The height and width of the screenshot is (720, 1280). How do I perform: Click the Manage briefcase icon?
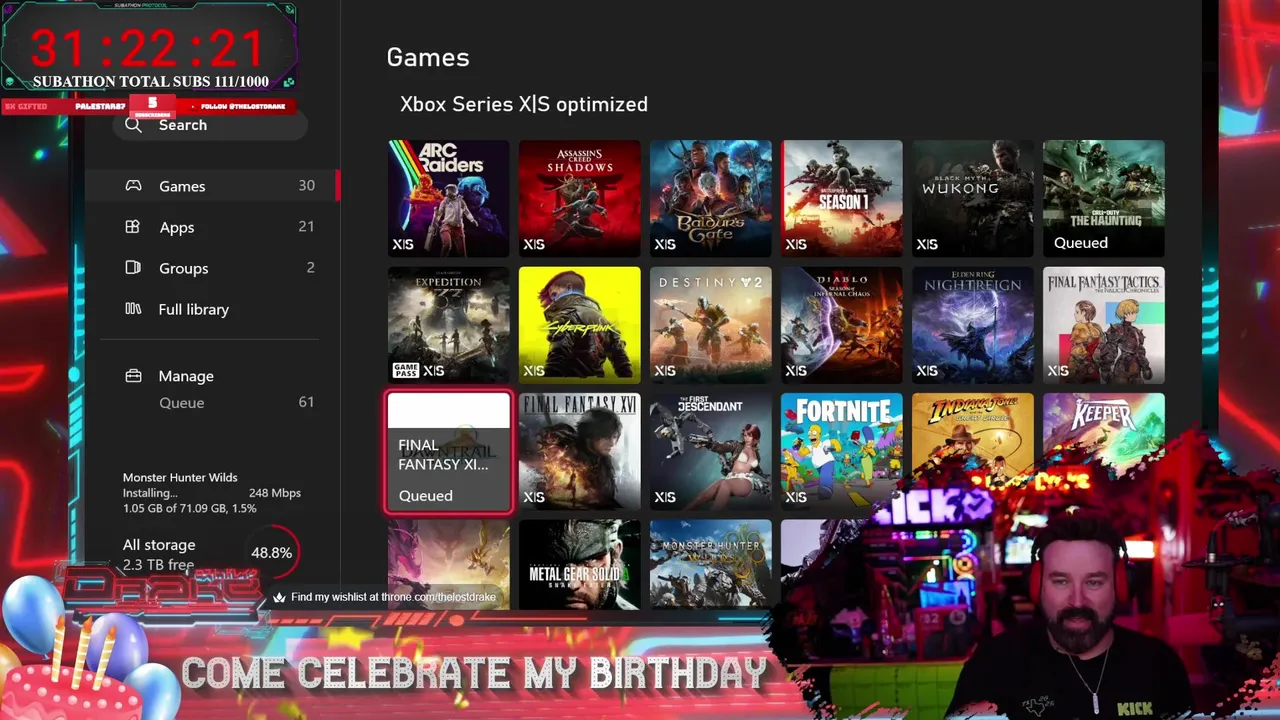(133, 376)
